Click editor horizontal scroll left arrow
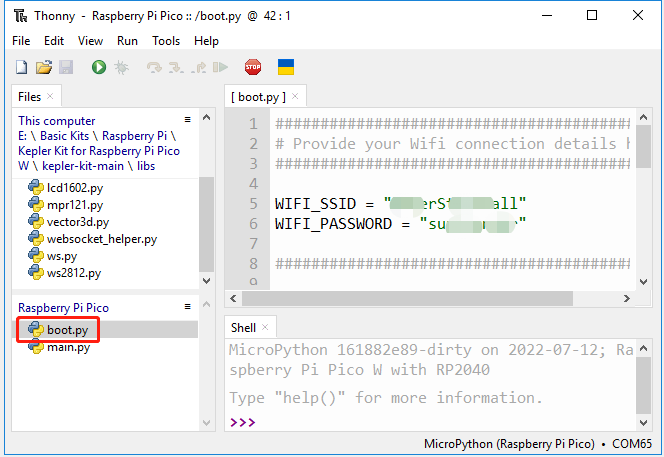 pos(233,298)
